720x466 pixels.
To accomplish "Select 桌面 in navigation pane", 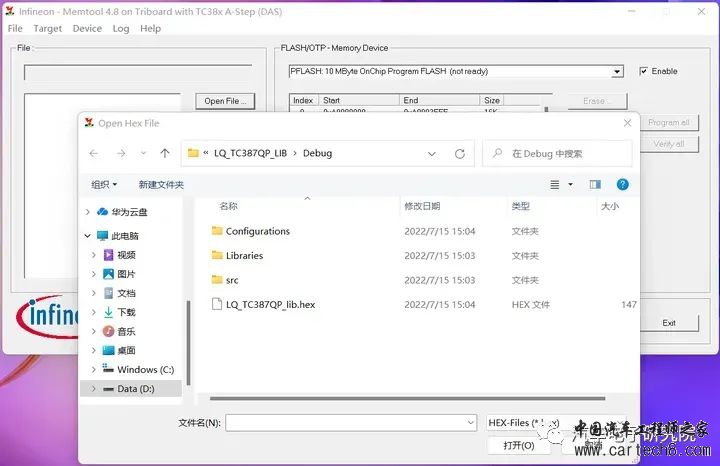I will point(126,350).
